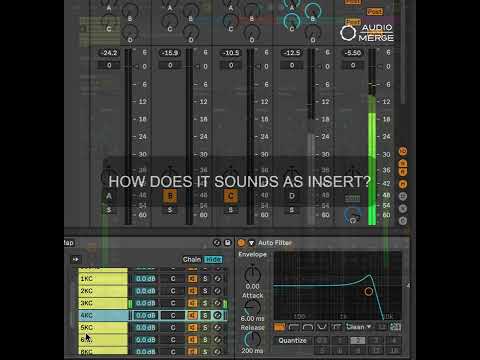Click the -10.5 volume value on return C
The image size is (480, 360).
pos(231,53)
